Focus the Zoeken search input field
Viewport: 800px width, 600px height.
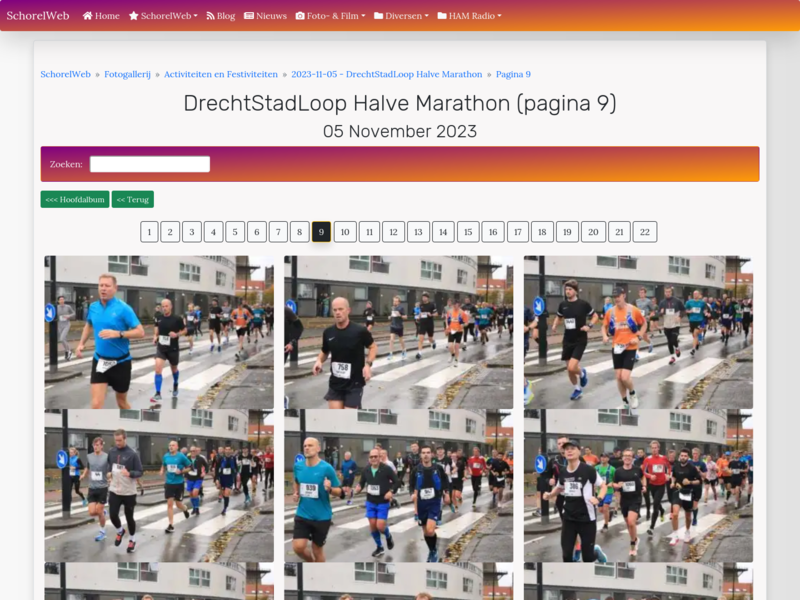tap(150, 164)
